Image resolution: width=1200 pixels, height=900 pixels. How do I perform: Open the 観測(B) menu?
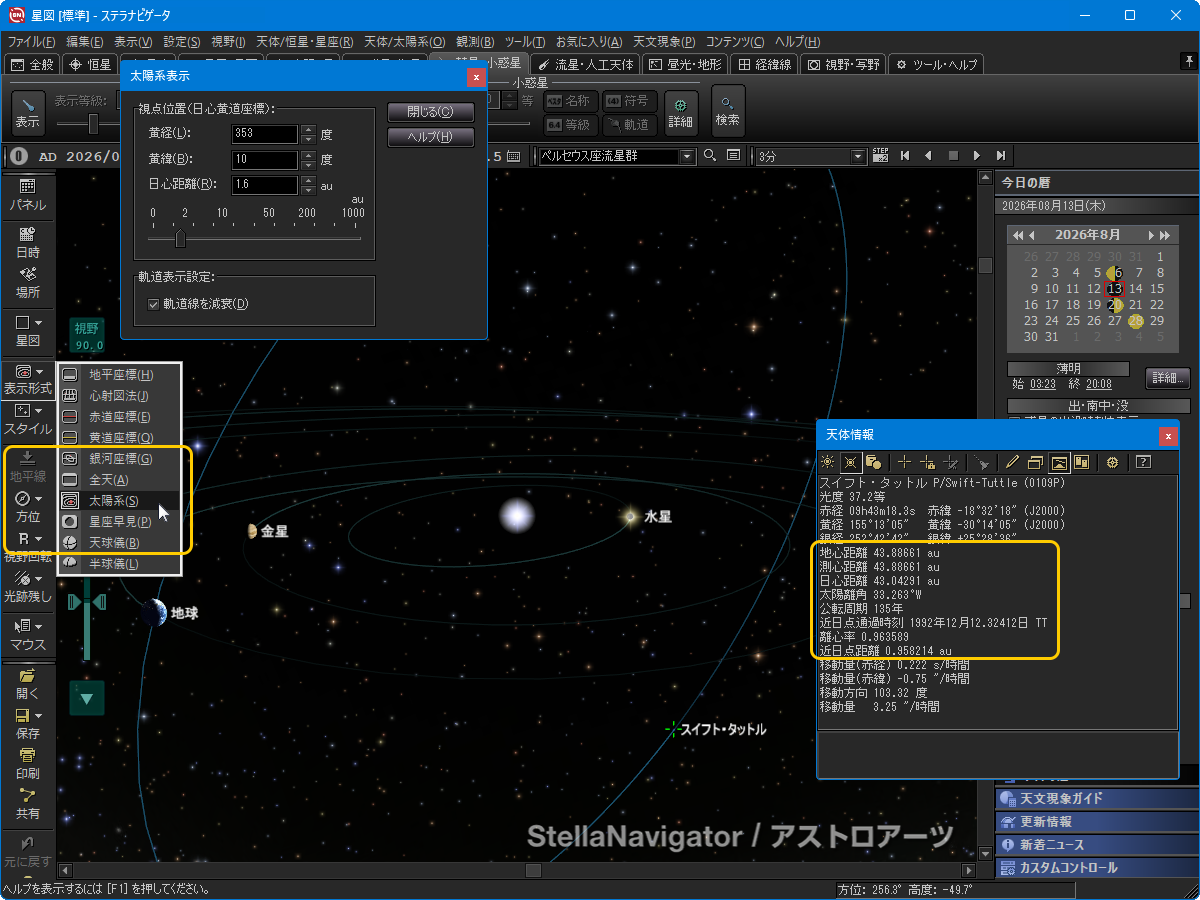[474, 42]
